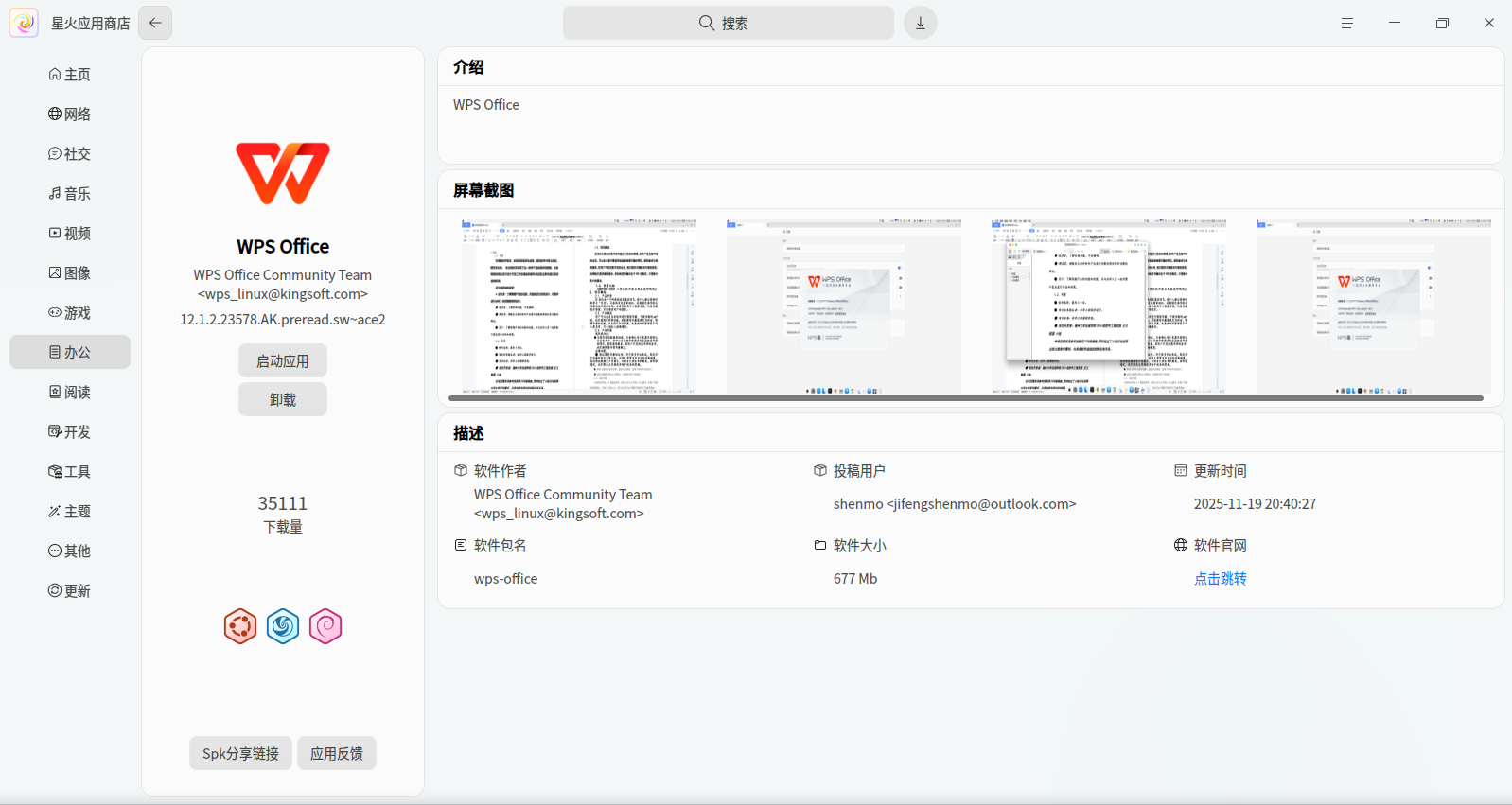The image size is (1512, 805).
Task: Click the blue deepin compatibility icon
Action: pos(283,626)
